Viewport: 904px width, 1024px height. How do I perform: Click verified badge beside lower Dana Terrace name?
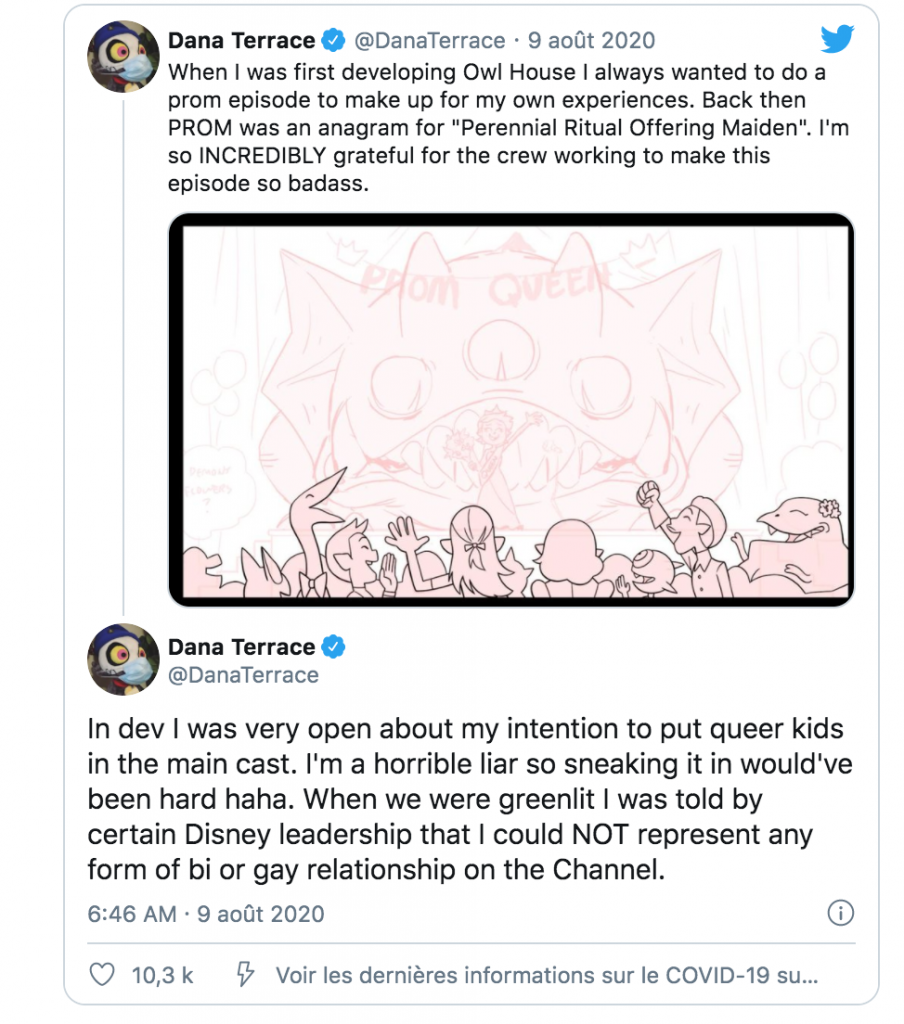point(333,647)
